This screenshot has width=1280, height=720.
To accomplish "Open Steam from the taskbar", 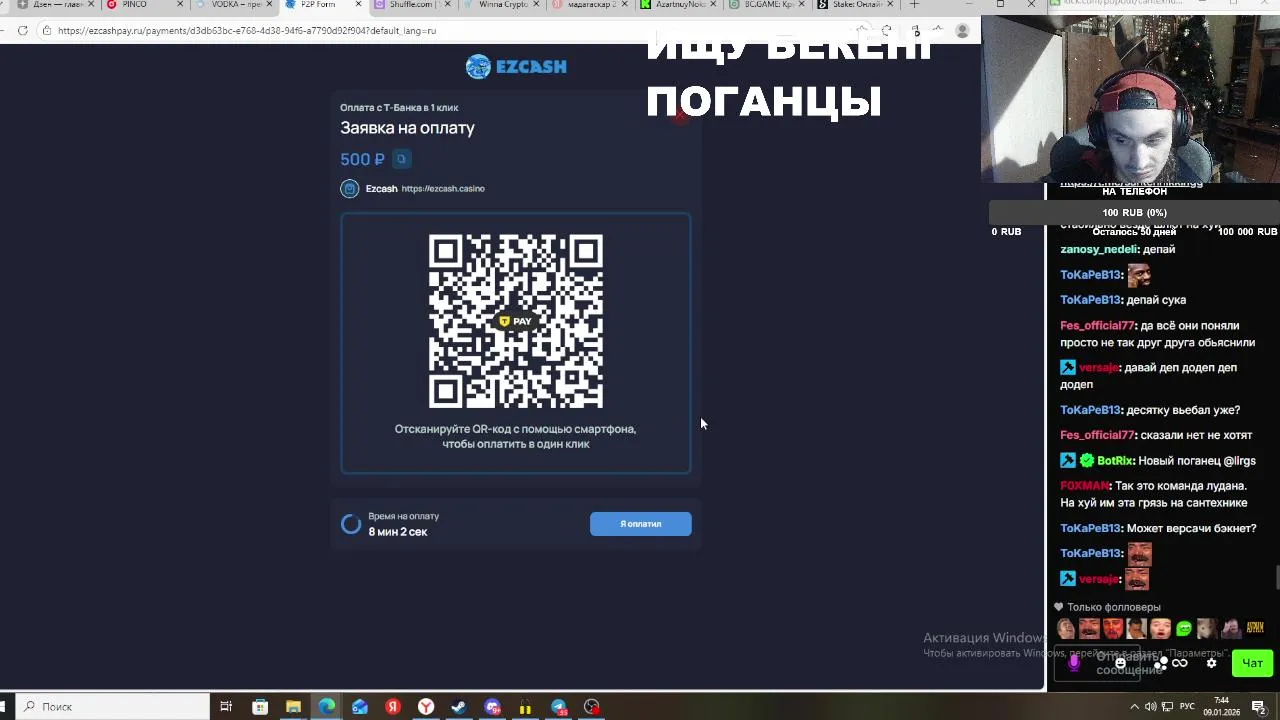I will (x=459, y=707).
